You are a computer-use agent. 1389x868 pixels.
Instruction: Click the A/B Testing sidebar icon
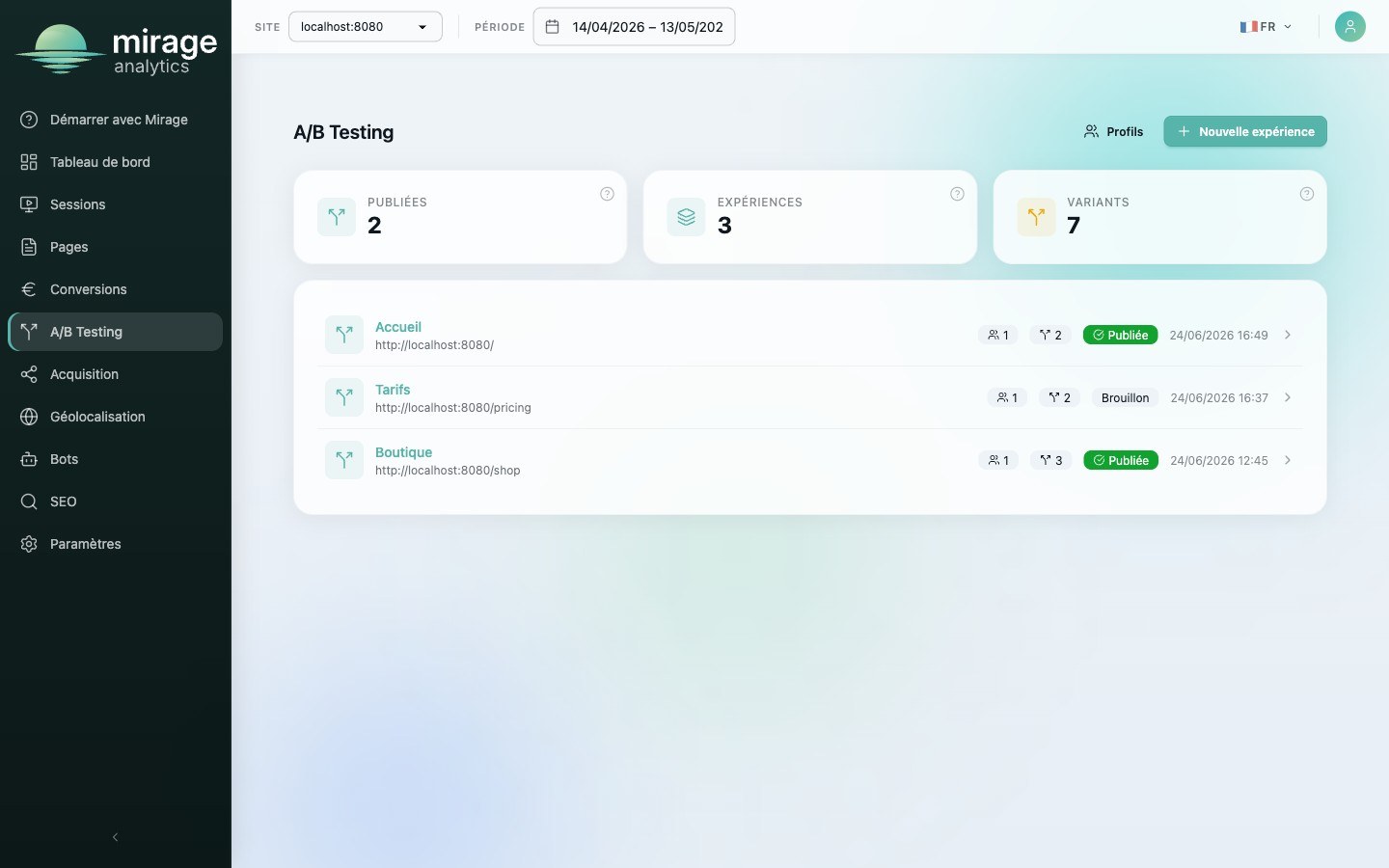point(29,332)
